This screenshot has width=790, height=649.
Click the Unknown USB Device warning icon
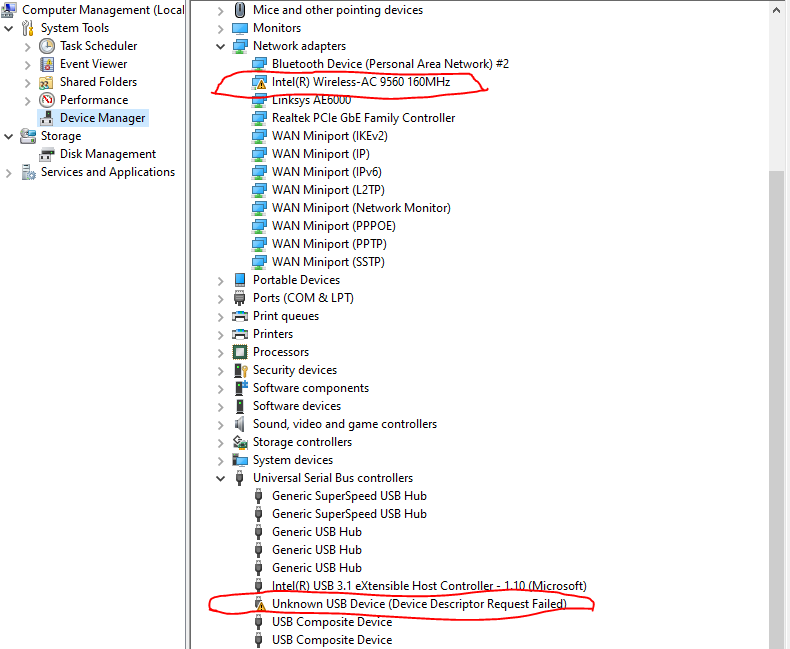point(259,604)
